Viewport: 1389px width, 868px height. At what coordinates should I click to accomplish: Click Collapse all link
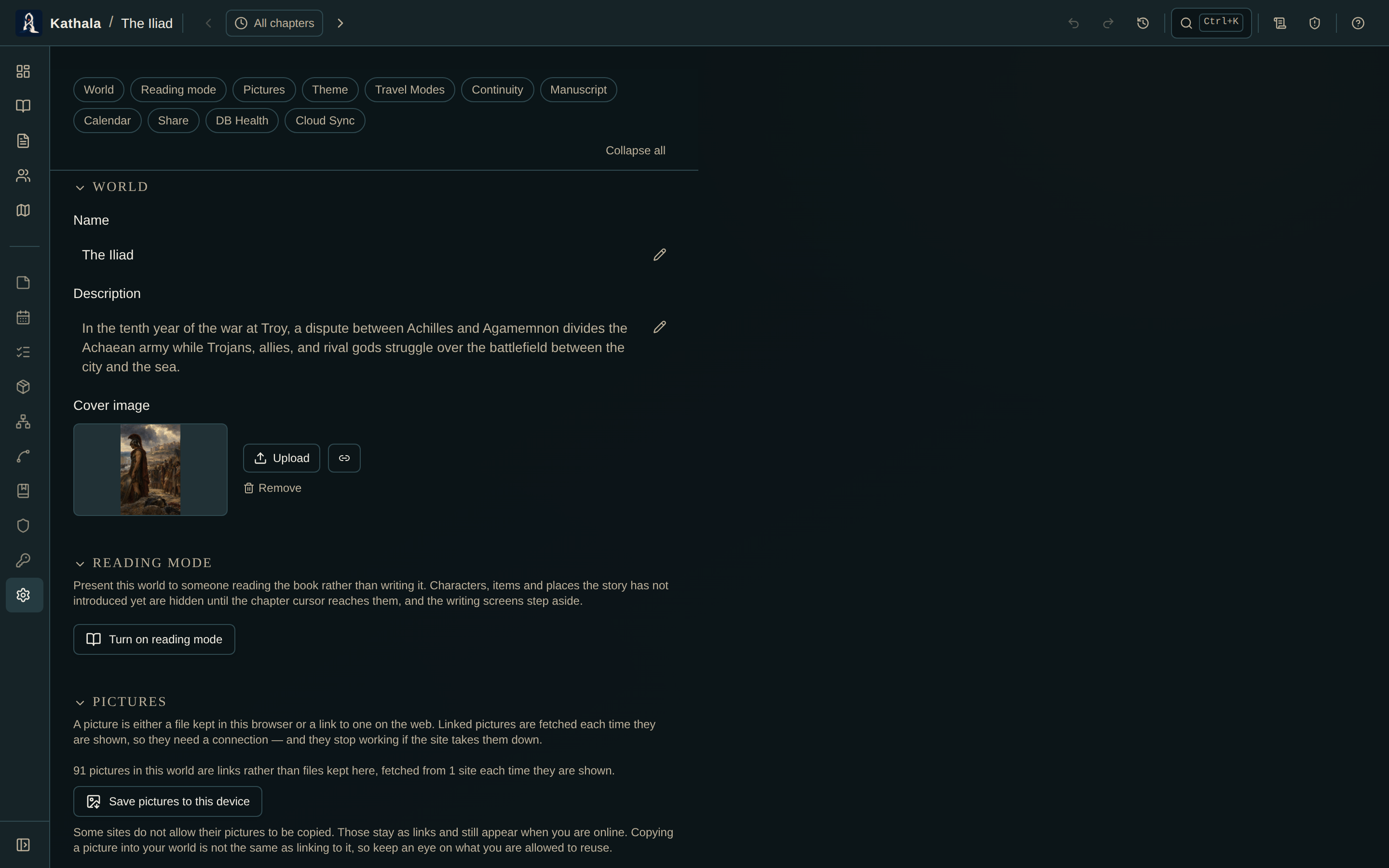[635, 150]
